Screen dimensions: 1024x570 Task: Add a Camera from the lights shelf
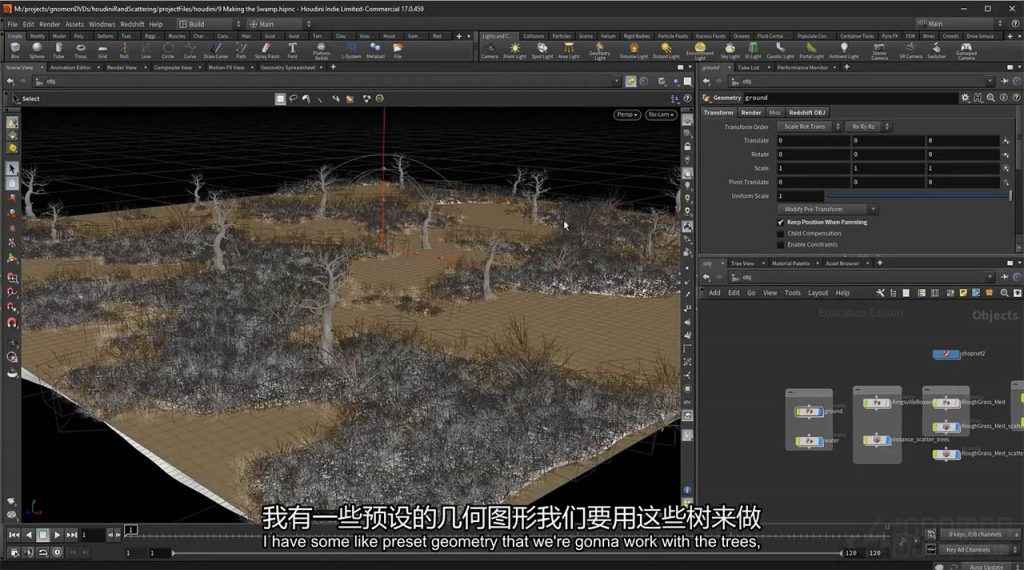490,50
